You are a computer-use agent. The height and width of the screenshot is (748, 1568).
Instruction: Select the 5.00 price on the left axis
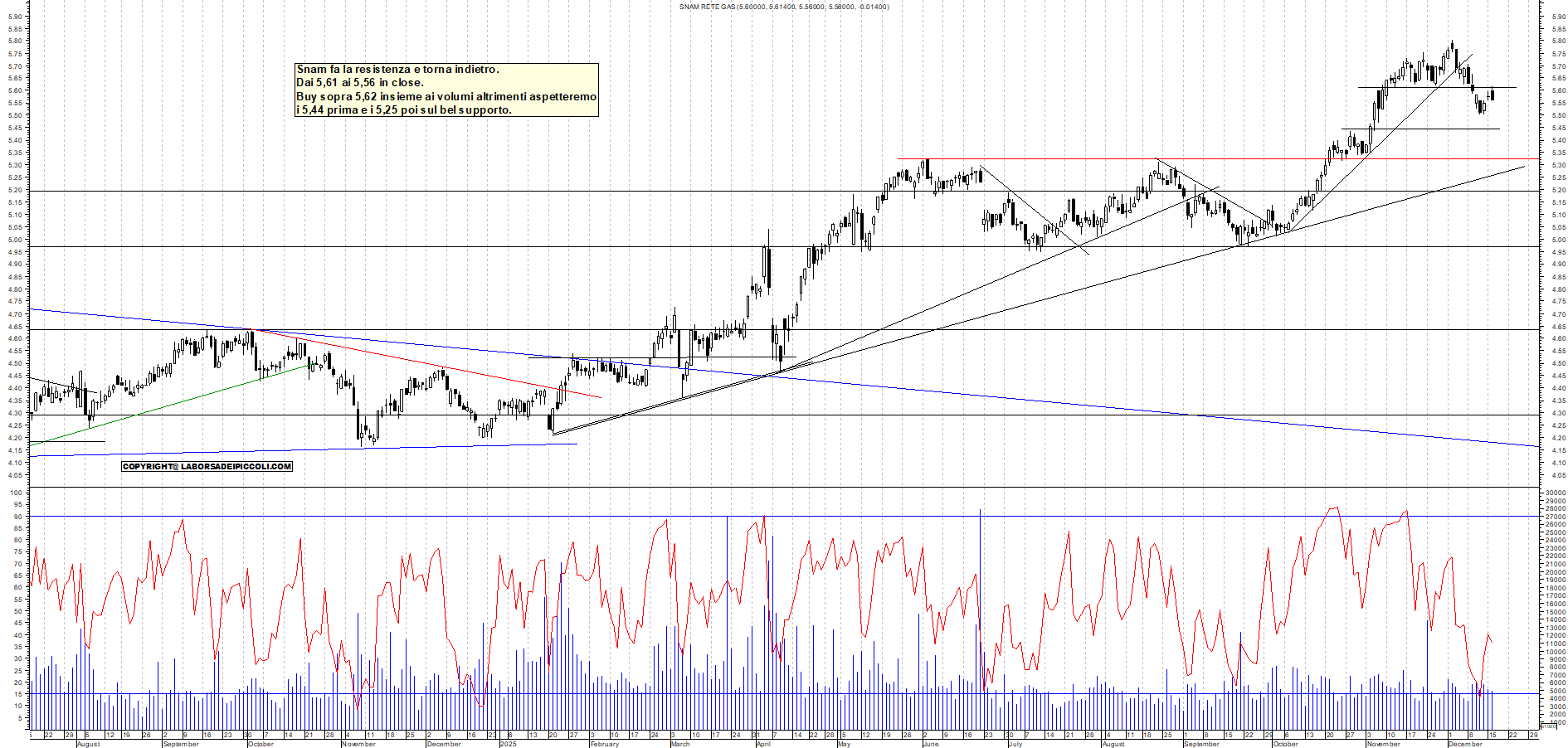[15, 240]
